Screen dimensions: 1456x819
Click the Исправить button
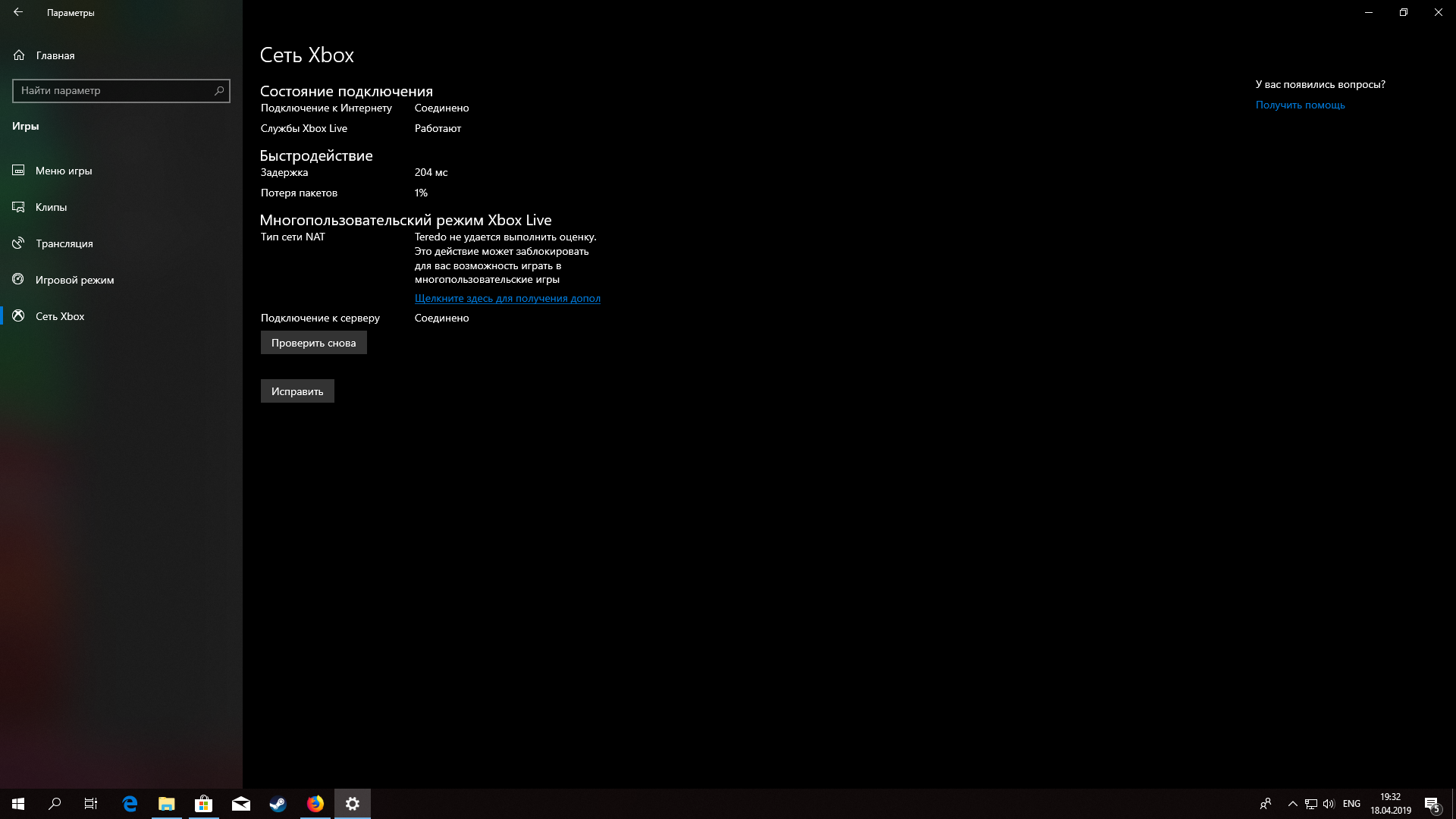(x=297, y=391)
